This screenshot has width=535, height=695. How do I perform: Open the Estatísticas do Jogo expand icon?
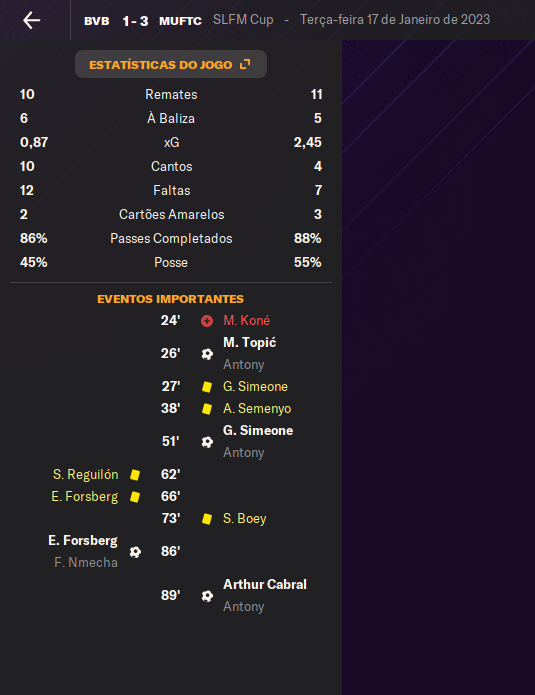click(x=245, y=65)
